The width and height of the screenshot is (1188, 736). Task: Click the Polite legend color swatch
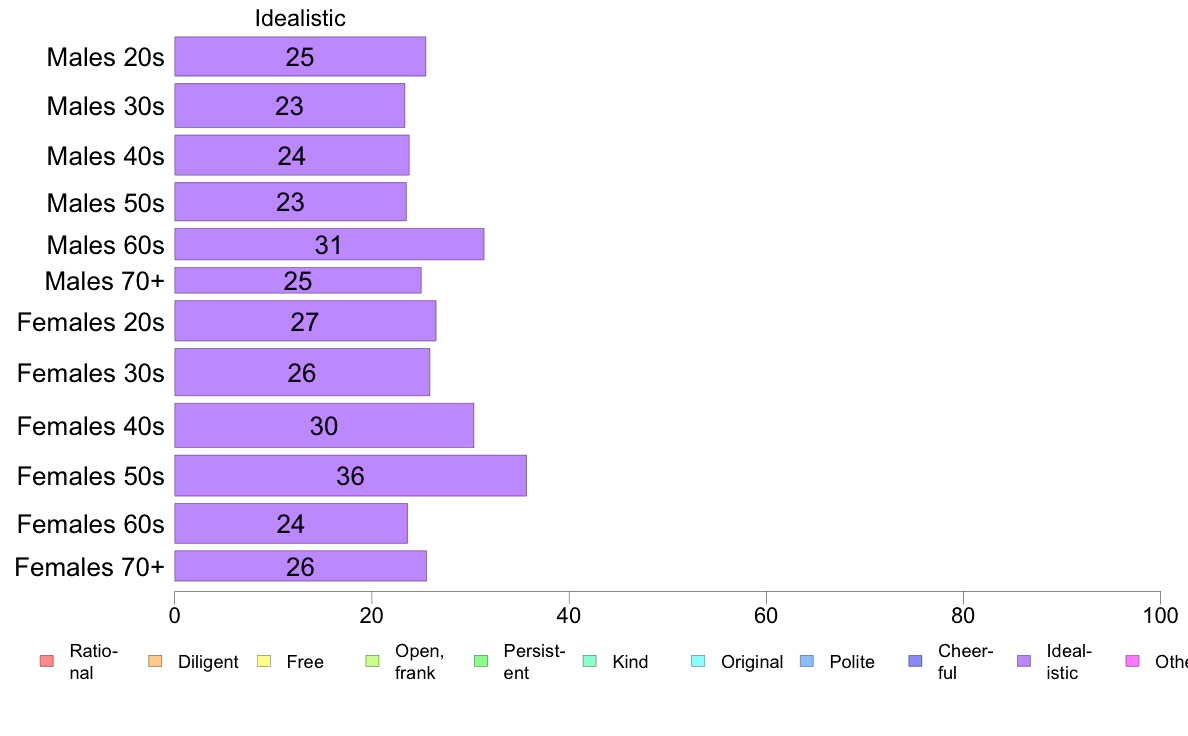(807, 661)
